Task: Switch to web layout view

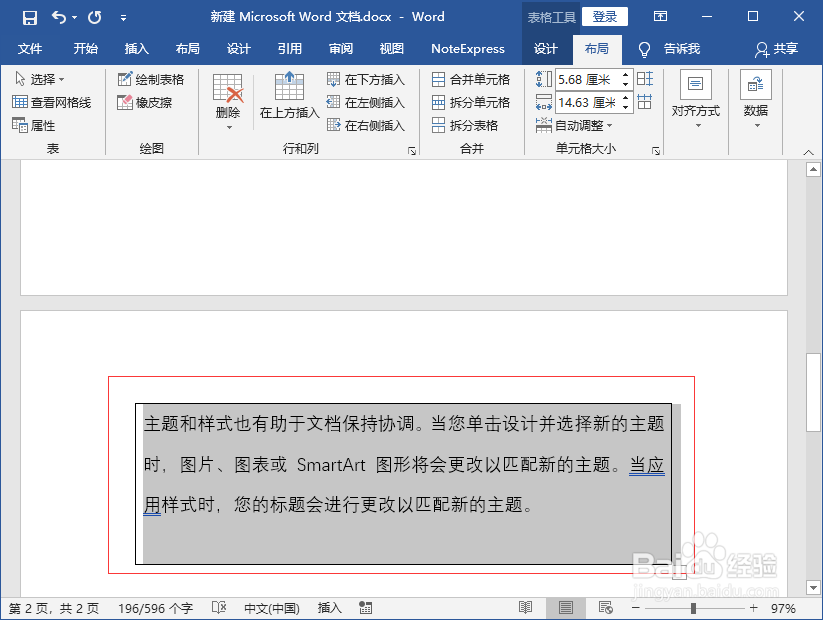Action: click(606, 608)
